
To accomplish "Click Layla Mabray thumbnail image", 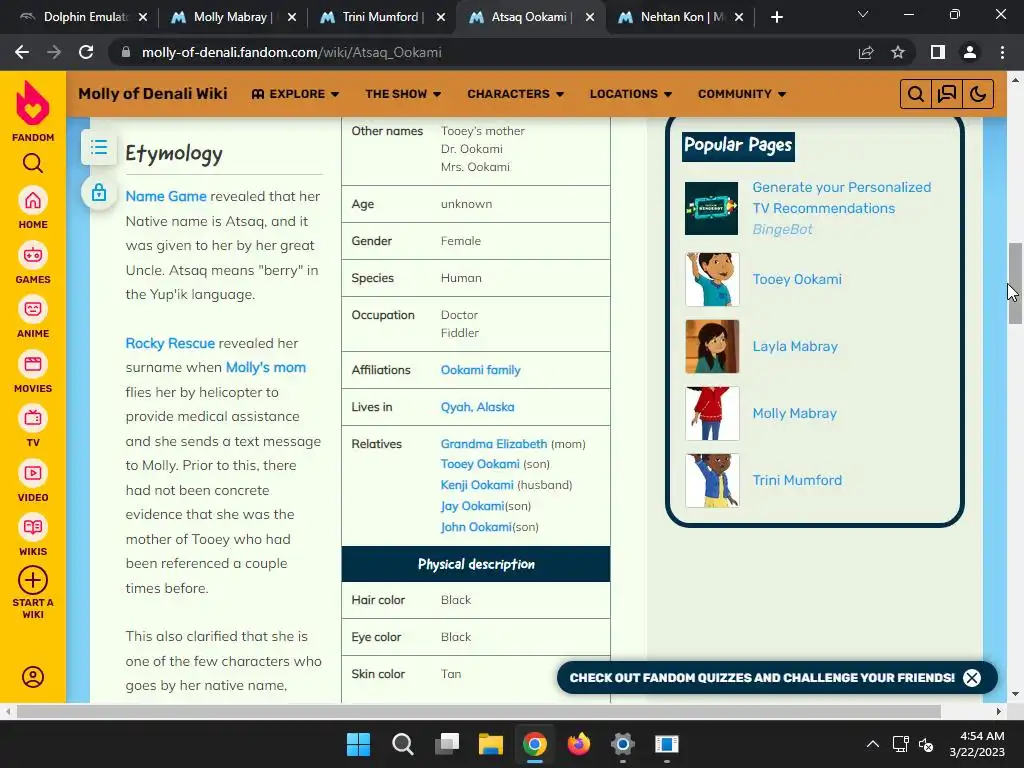I will coord(712,347).
